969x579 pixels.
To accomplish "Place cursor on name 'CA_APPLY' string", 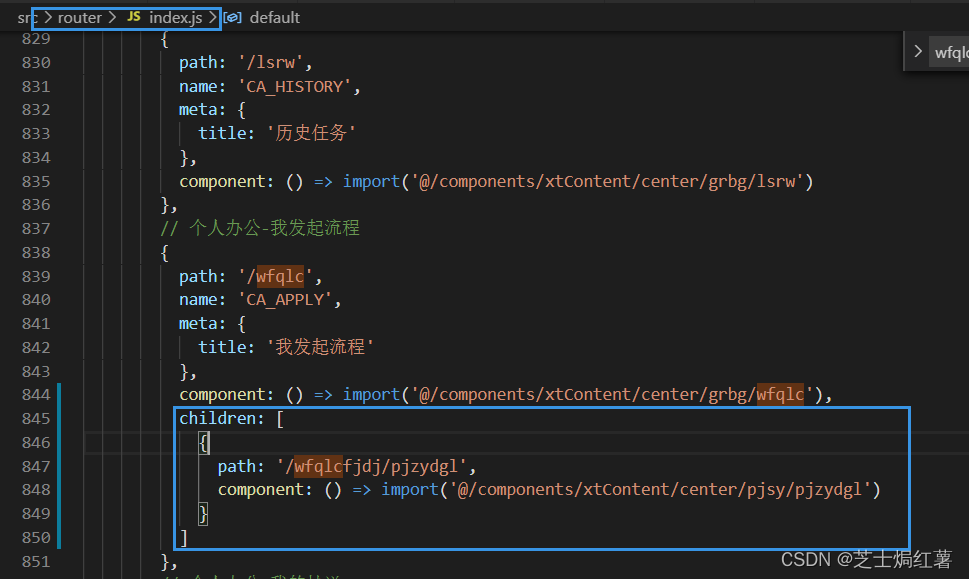I will [x=286, y=300].
